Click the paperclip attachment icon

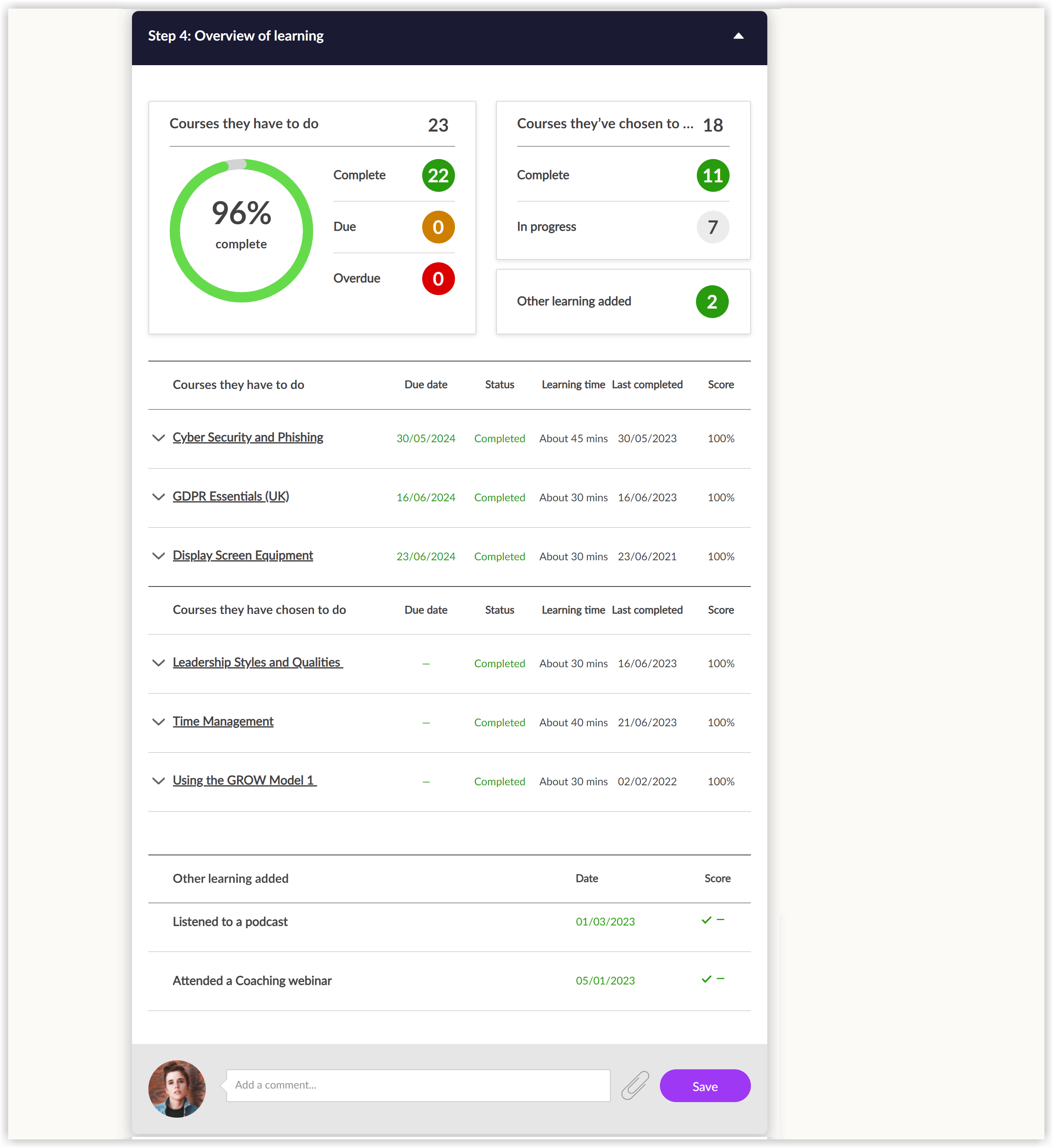click(635, 1086)
